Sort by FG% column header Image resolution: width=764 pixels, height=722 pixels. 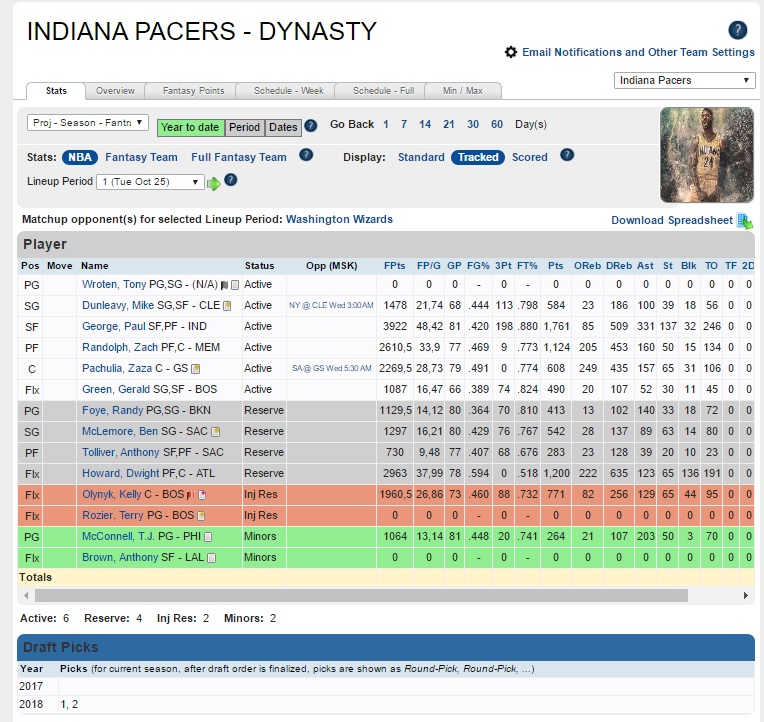click(478, 266)
